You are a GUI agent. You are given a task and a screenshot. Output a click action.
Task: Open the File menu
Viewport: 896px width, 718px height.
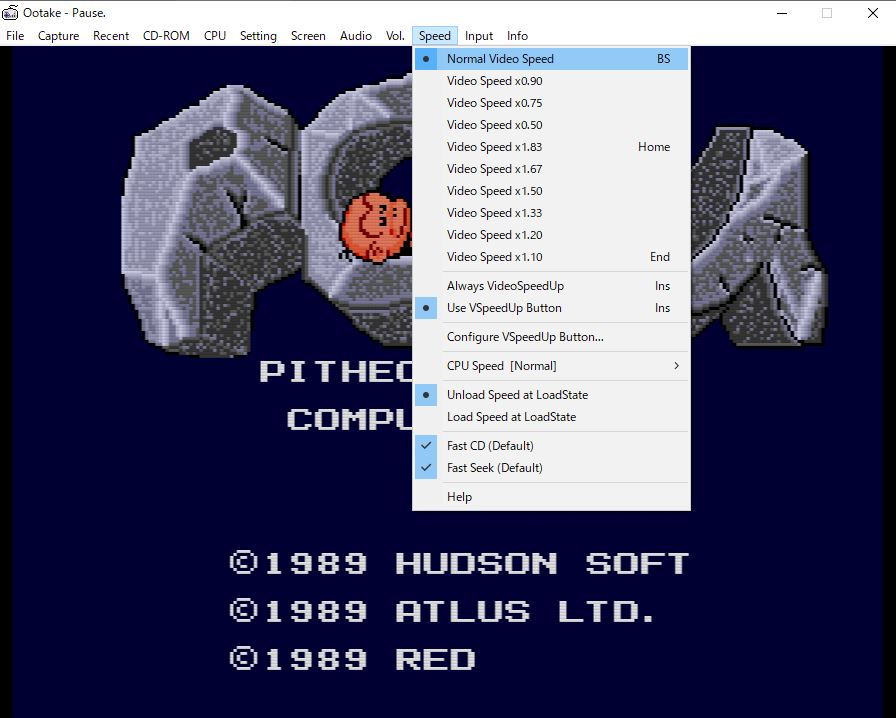pos(15,36)
